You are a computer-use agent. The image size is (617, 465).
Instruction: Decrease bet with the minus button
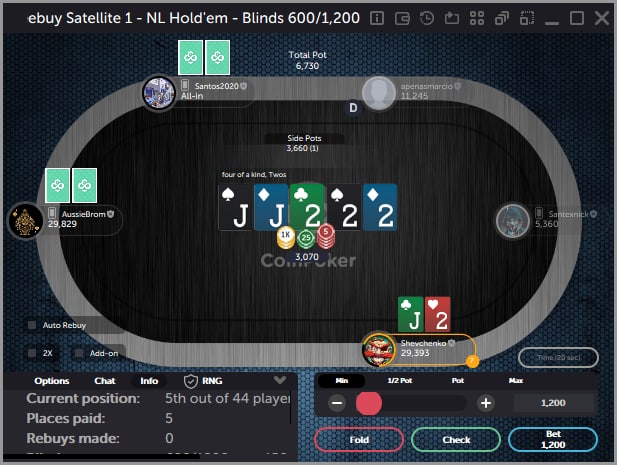pyautogui.click(x=337, y=403)
